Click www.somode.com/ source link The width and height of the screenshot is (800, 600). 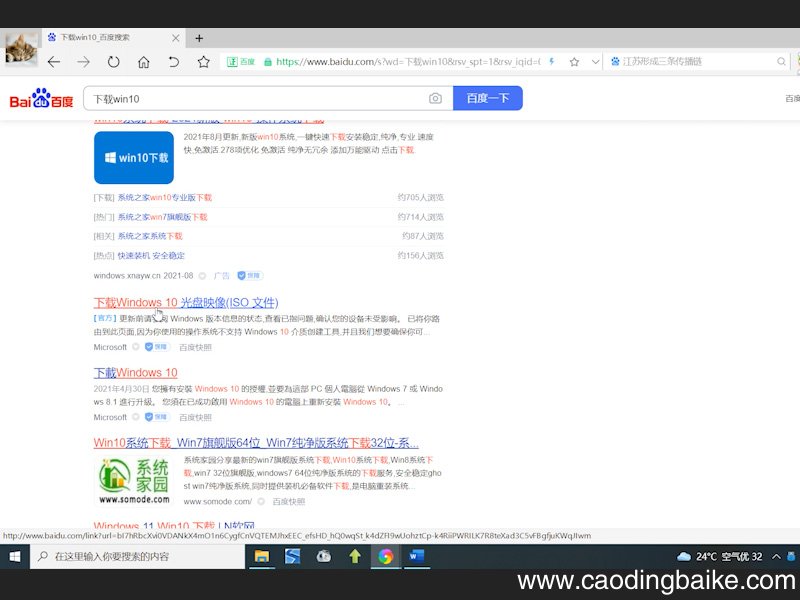pyautogui.click(x=218, y=502)
